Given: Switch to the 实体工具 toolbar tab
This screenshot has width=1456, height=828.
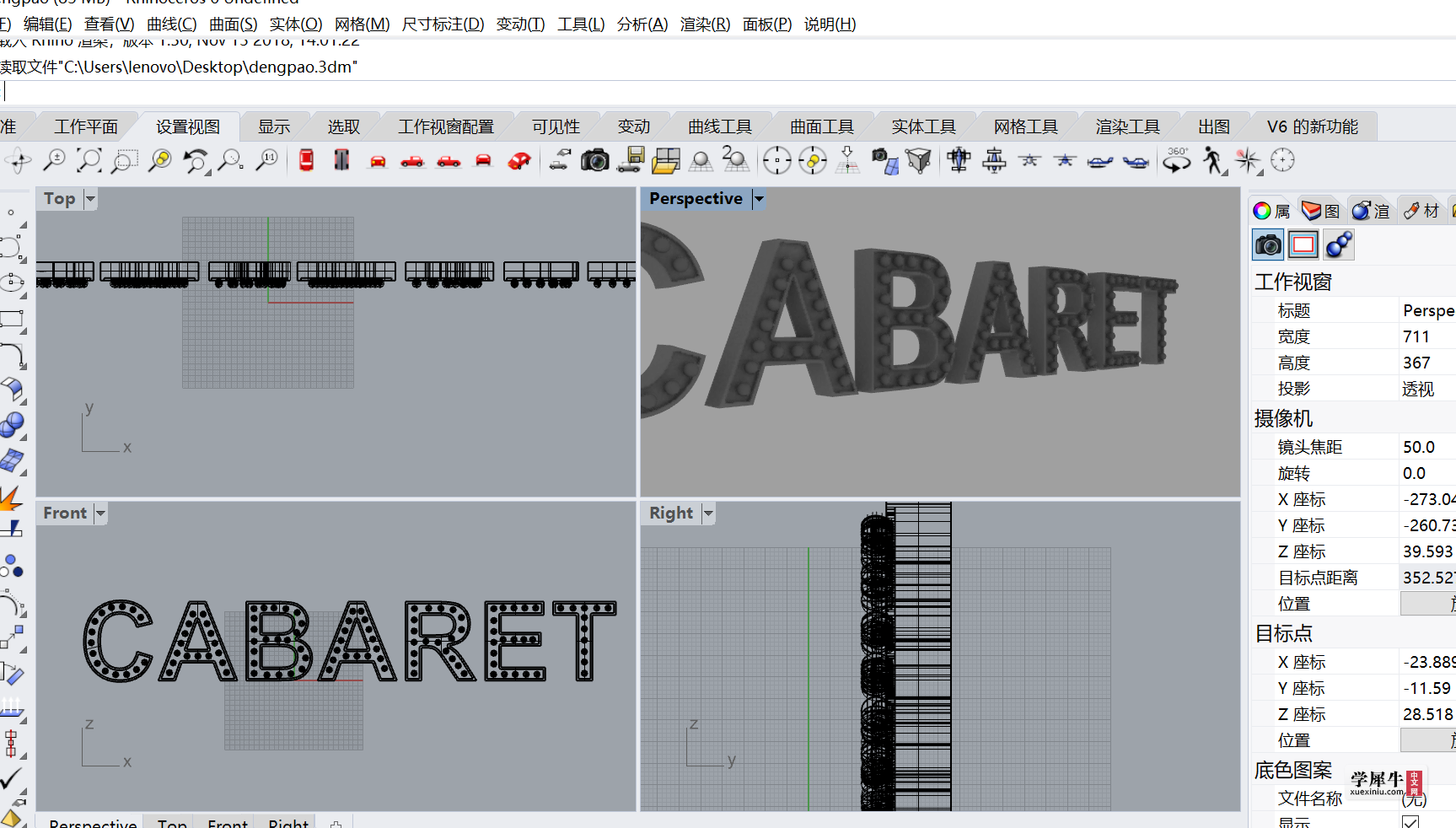Looking at the screenshot, I should point(924,126).
